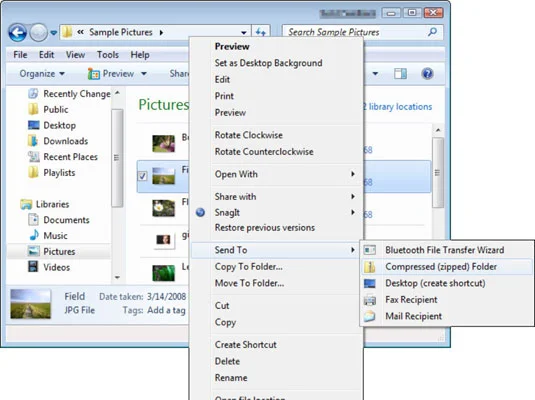Click Add a tag field

(167, 310)
